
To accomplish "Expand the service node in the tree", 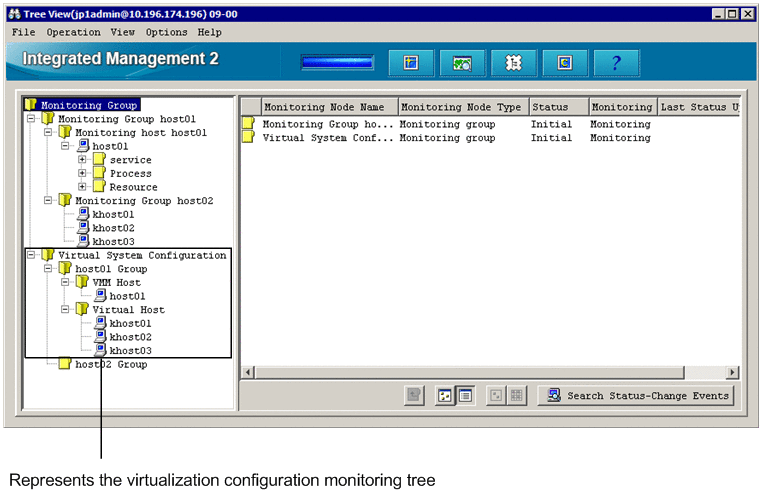I will 83,160.
